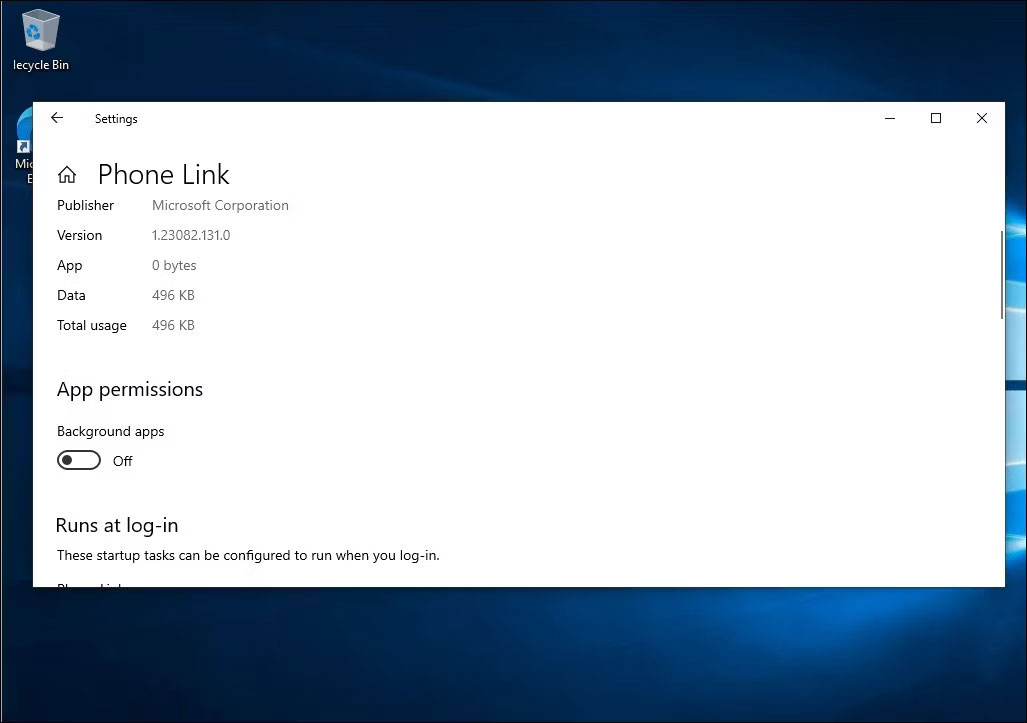Open the Recycle Bin on the desktop
This screenshot has width=1027, height=723.
pyautogui.click(x=40, y=30)
